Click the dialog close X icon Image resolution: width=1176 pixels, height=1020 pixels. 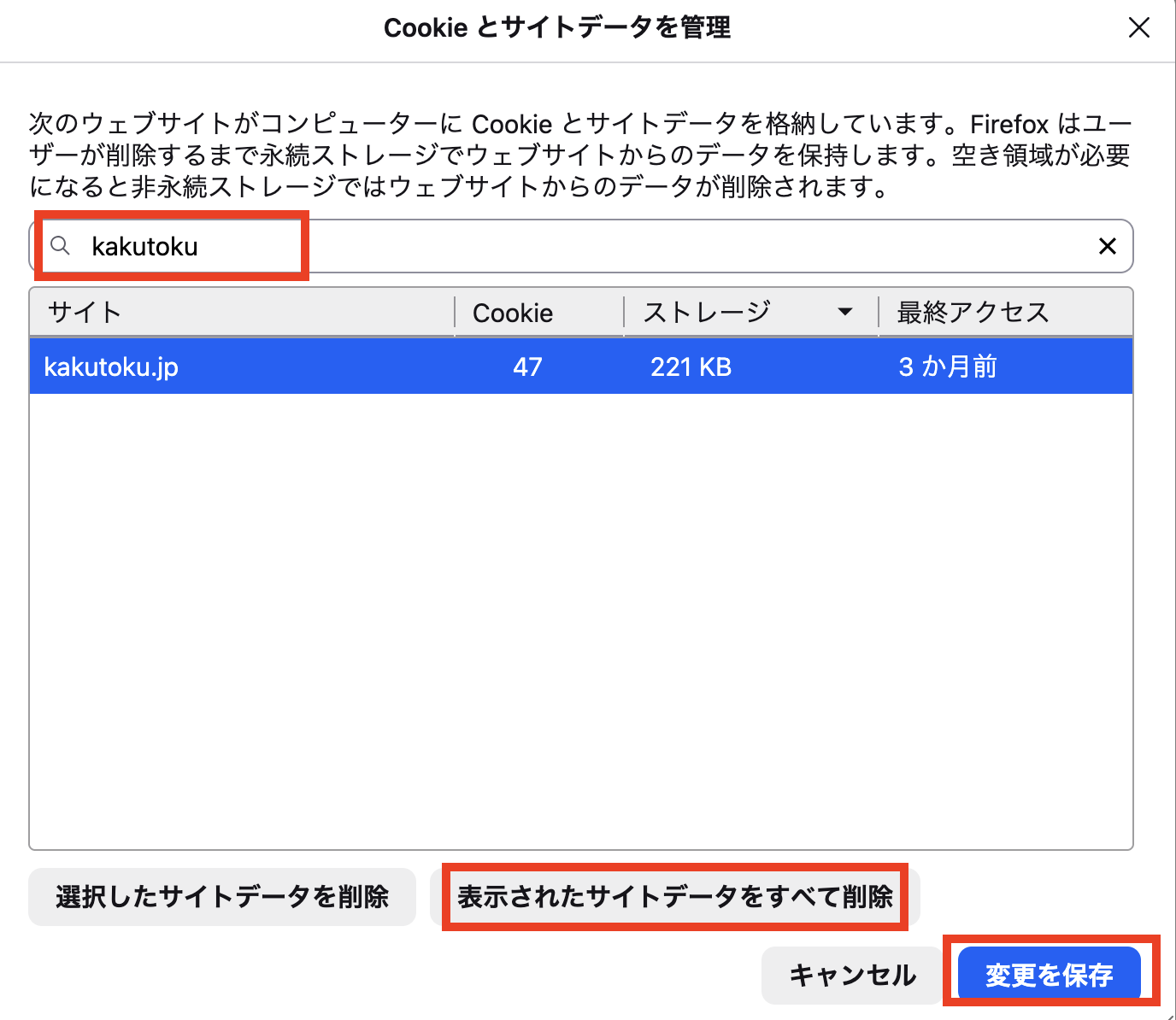(x=1139, y=27)
